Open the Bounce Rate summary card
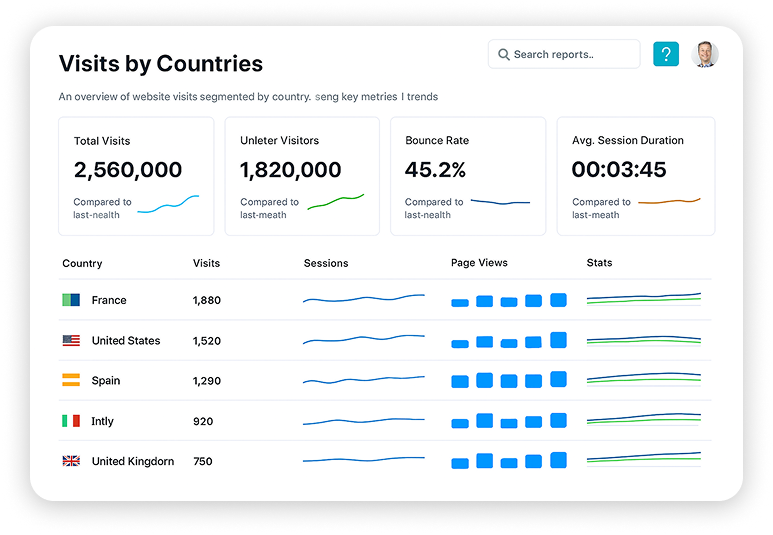 coord(467,176)
